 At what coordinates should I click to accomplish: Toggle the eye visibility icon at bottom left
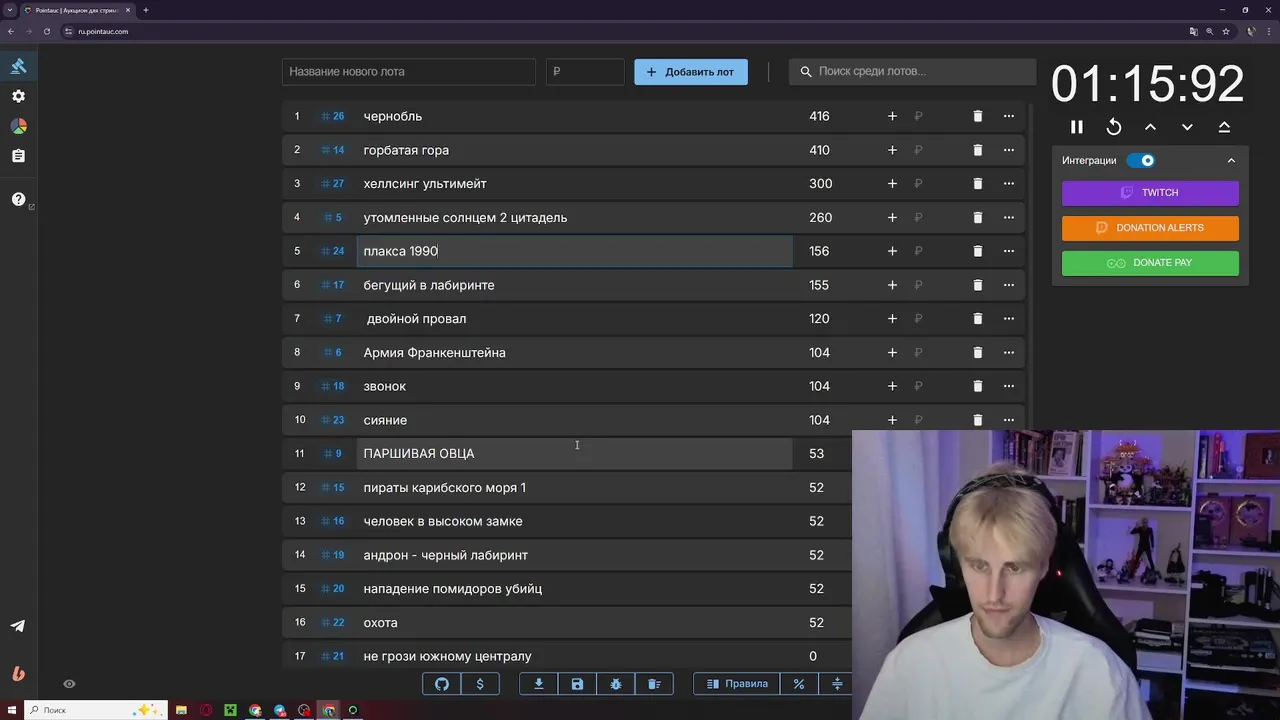(69, 684)
